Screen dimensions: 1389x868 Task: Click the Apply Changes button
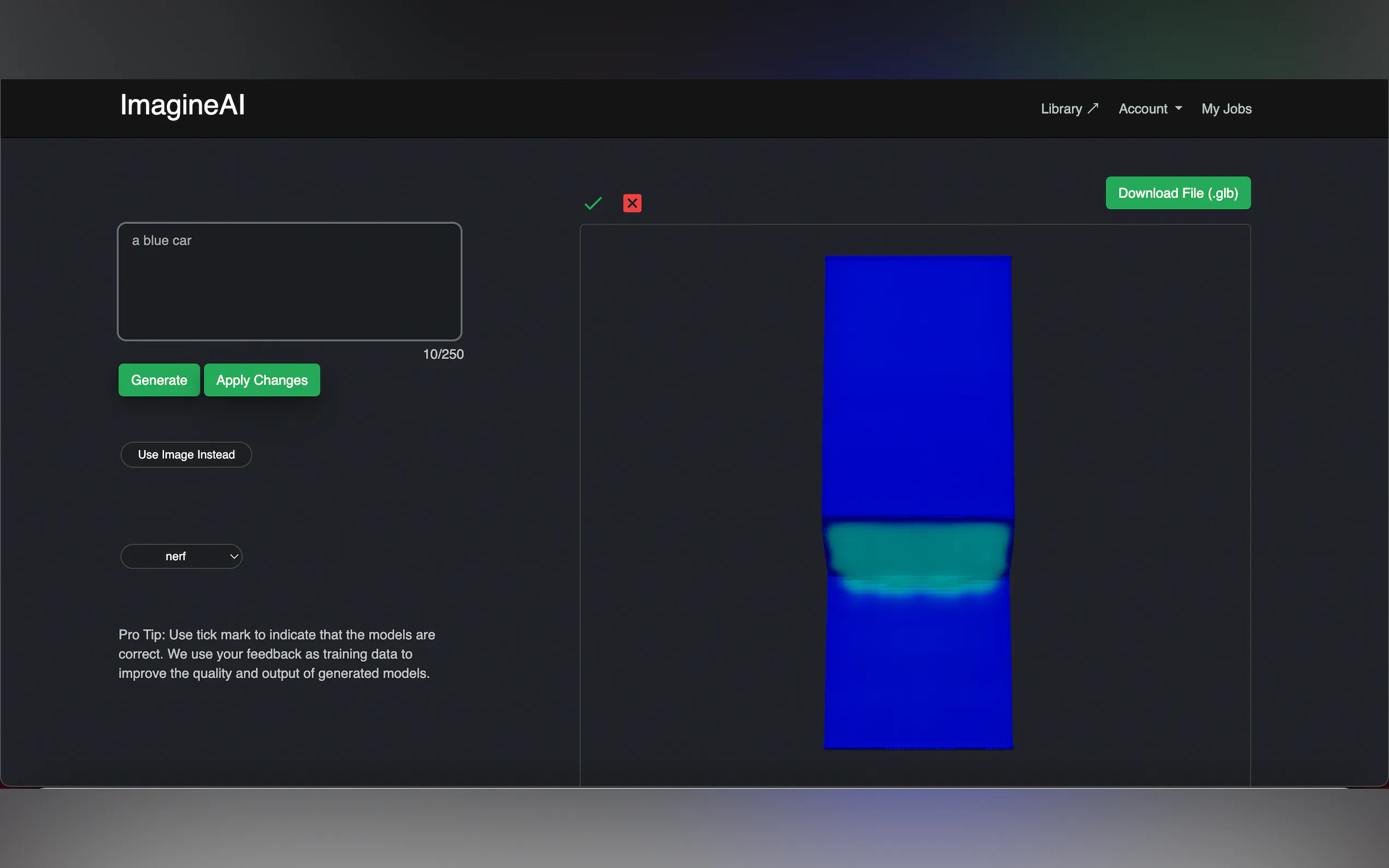[x=262, y=380]
